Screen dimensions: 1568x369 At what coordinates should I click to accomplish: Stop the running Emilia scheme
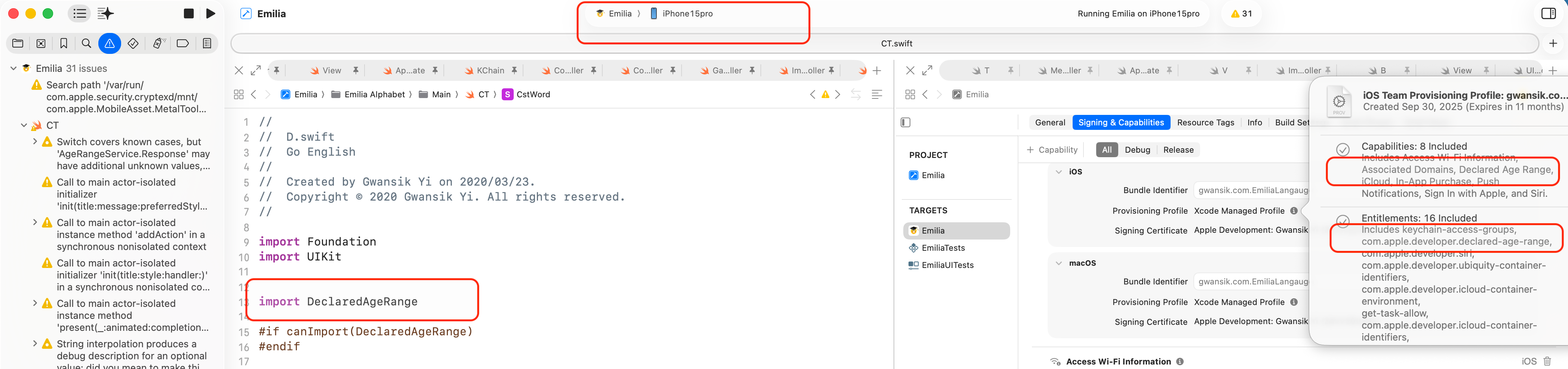(x=189, y=13)
